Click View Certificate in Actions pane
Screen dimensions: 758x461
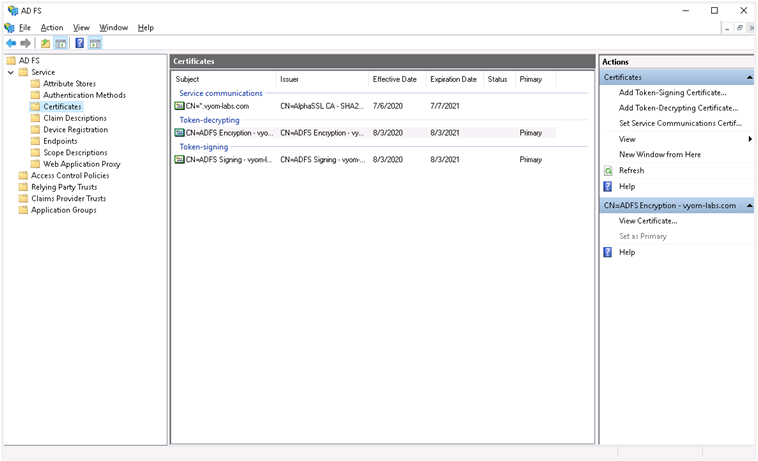pos(648,220)
